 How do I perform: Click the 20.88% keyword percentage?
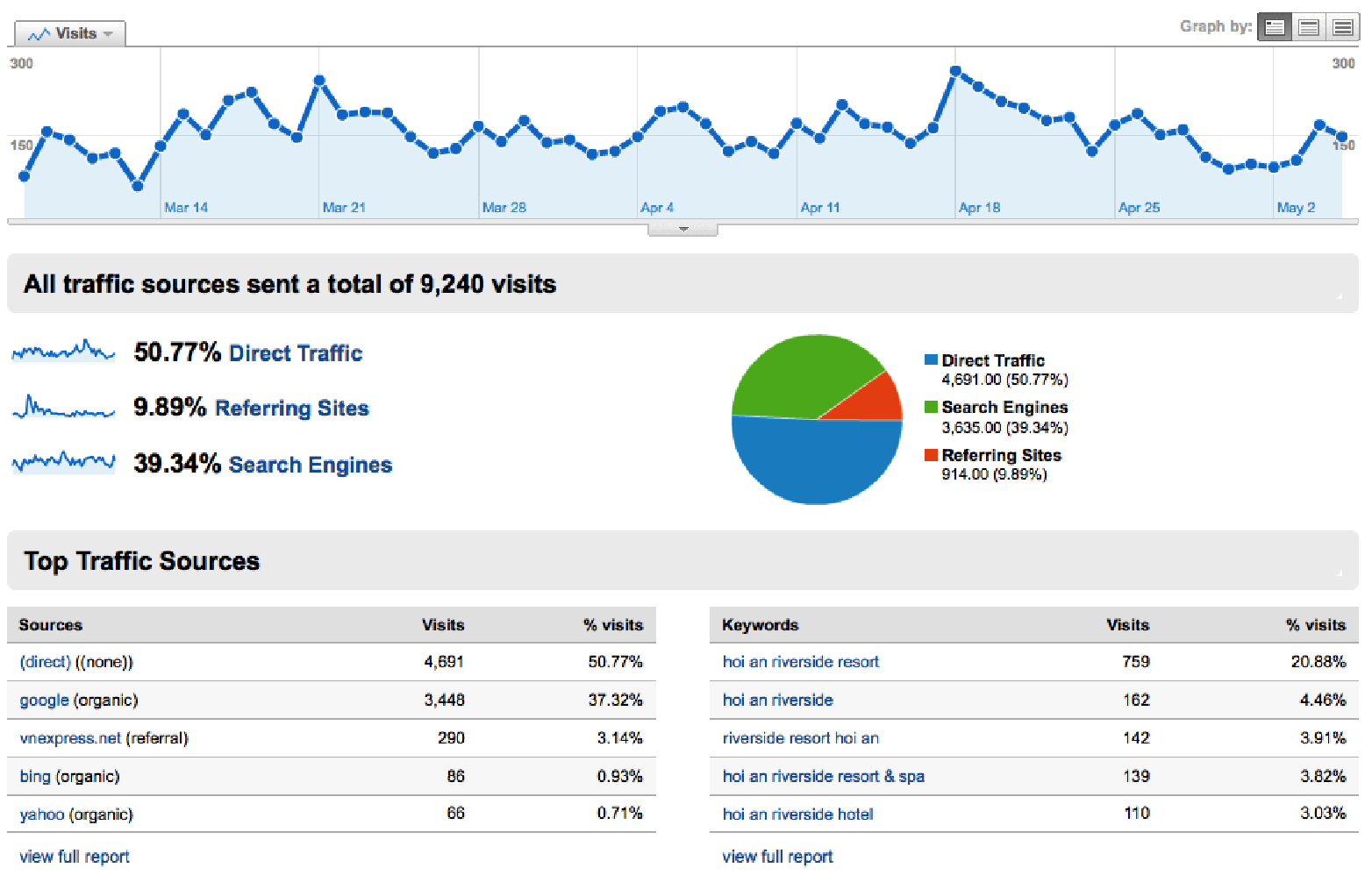point(1318,662)
